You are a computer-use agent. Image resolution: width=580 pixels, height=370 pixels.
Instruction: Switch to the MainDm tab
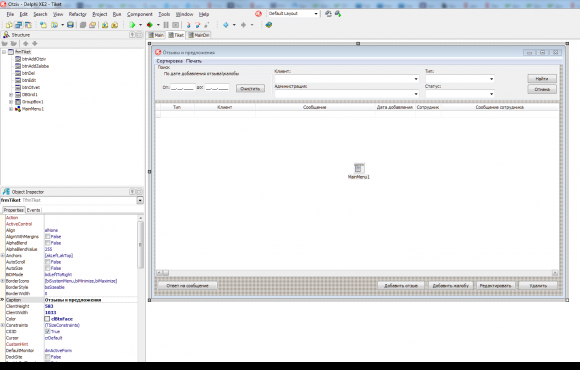coord(199,35)
